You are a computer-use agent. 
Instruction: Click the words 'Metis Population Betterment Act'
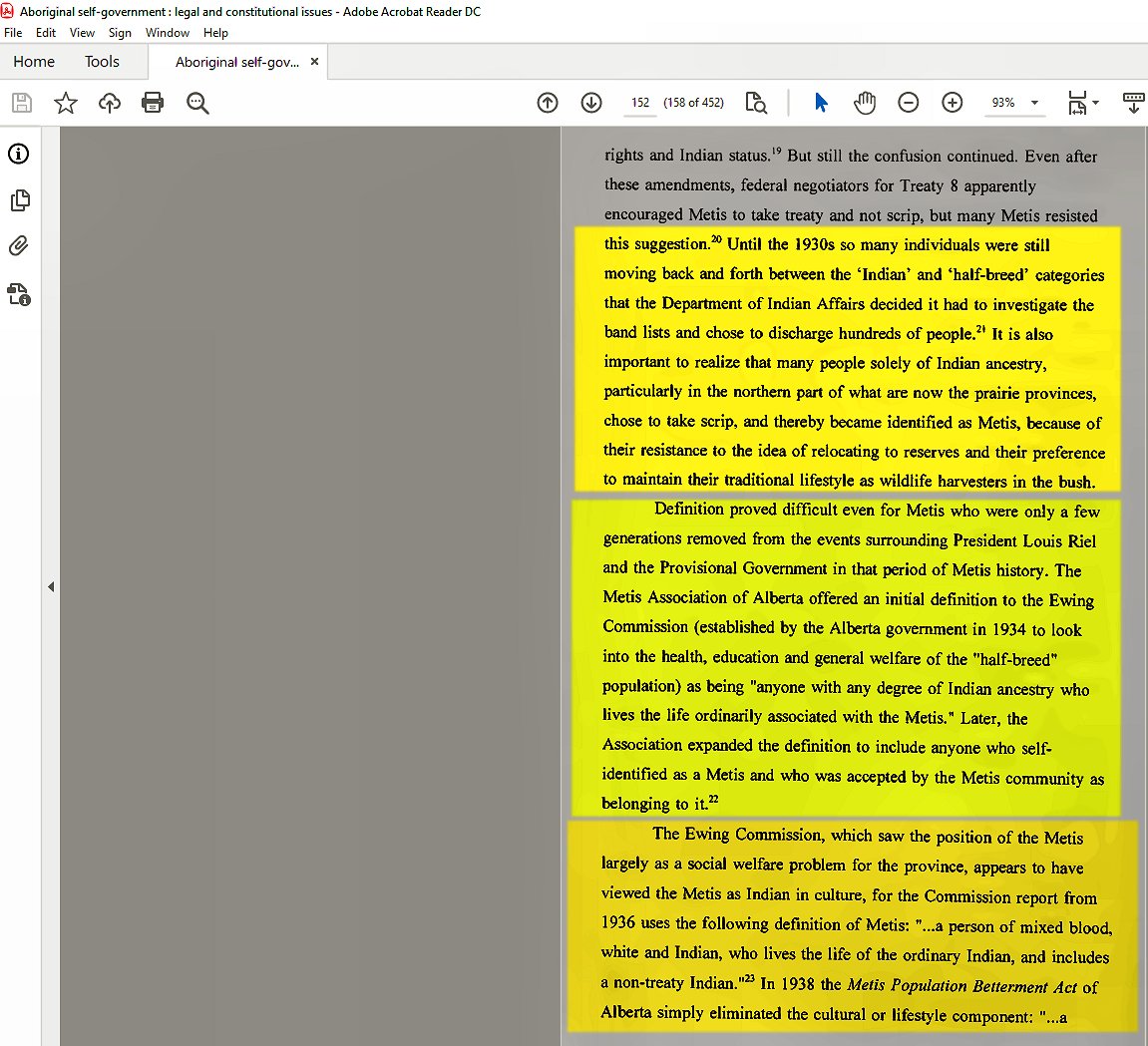pos(962,986)
